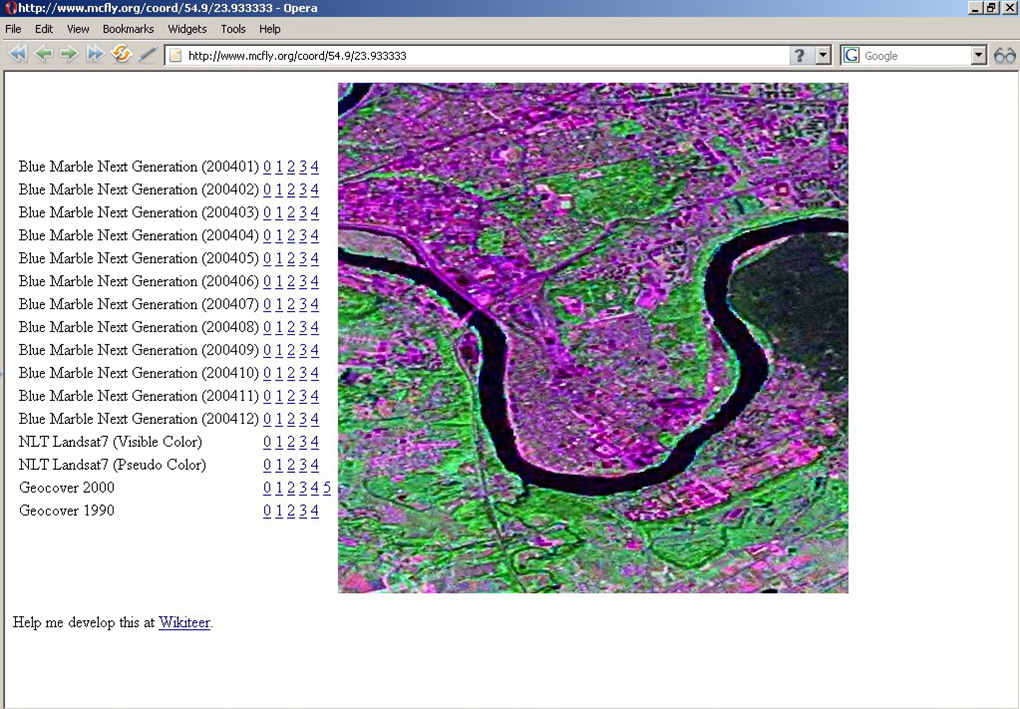The height and width of the screenshot is (709, 1020).
Task: Click the satellite map image
Action: coord(593,338)
